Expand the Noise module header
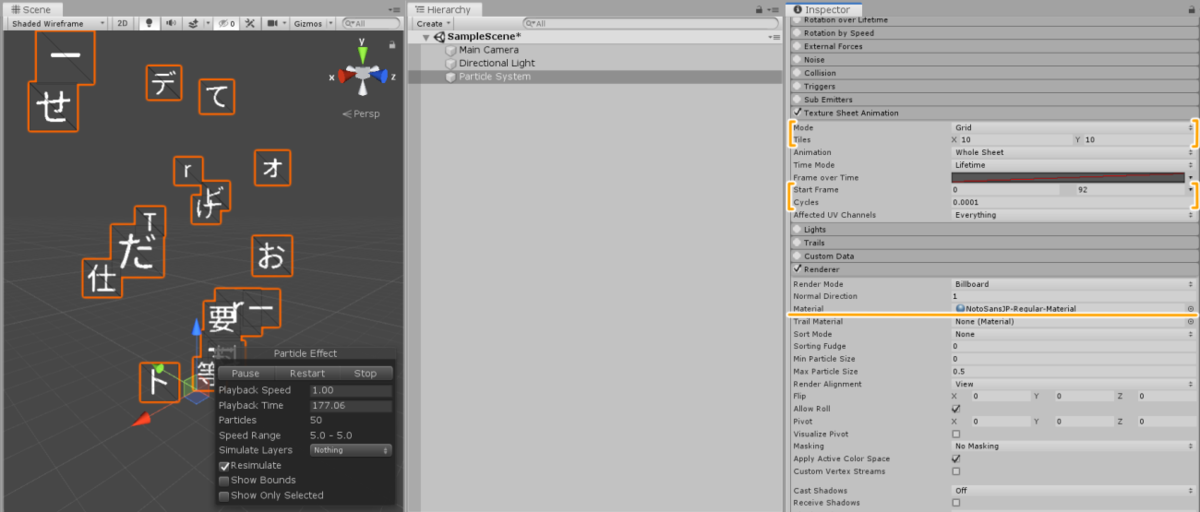Screen dimensions: 1200x512 click(x=993, y=59)
